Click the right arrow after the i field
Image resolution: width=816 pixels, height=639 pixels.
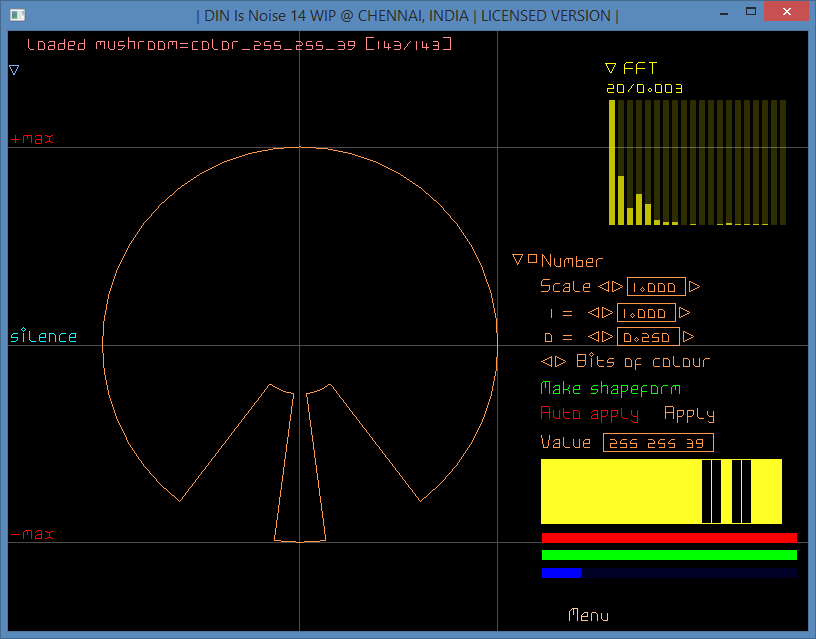pyautogui.click(x=684, y=313)
